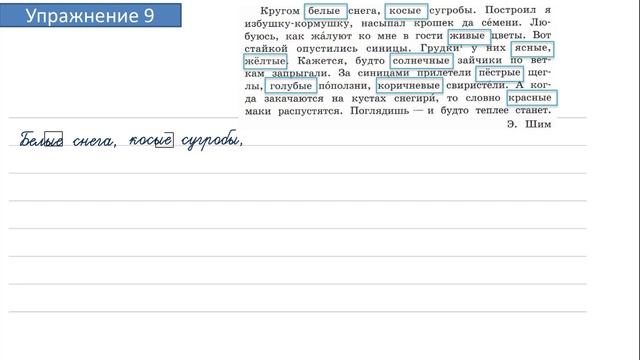Select boxed word 'коричневые' in the passage
The width and height of the screenshot is (640, 360).
tap(409, 86)
